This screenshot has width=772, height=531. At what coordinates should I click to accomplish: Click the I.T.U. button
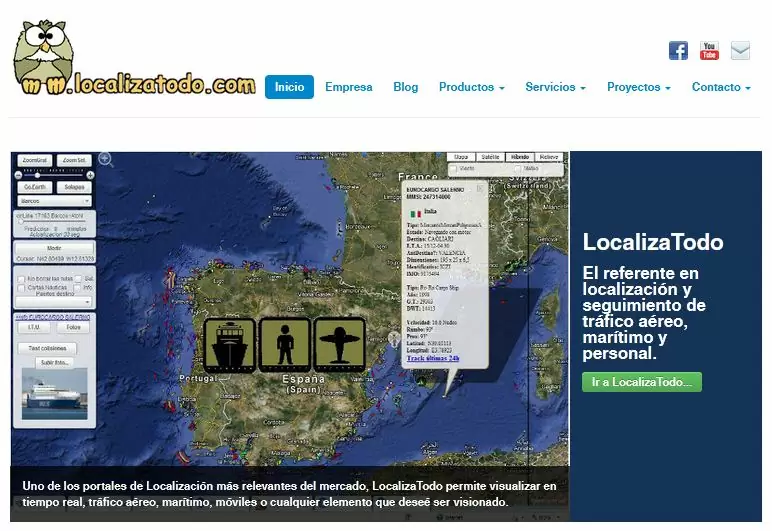[x=34, y=327]
